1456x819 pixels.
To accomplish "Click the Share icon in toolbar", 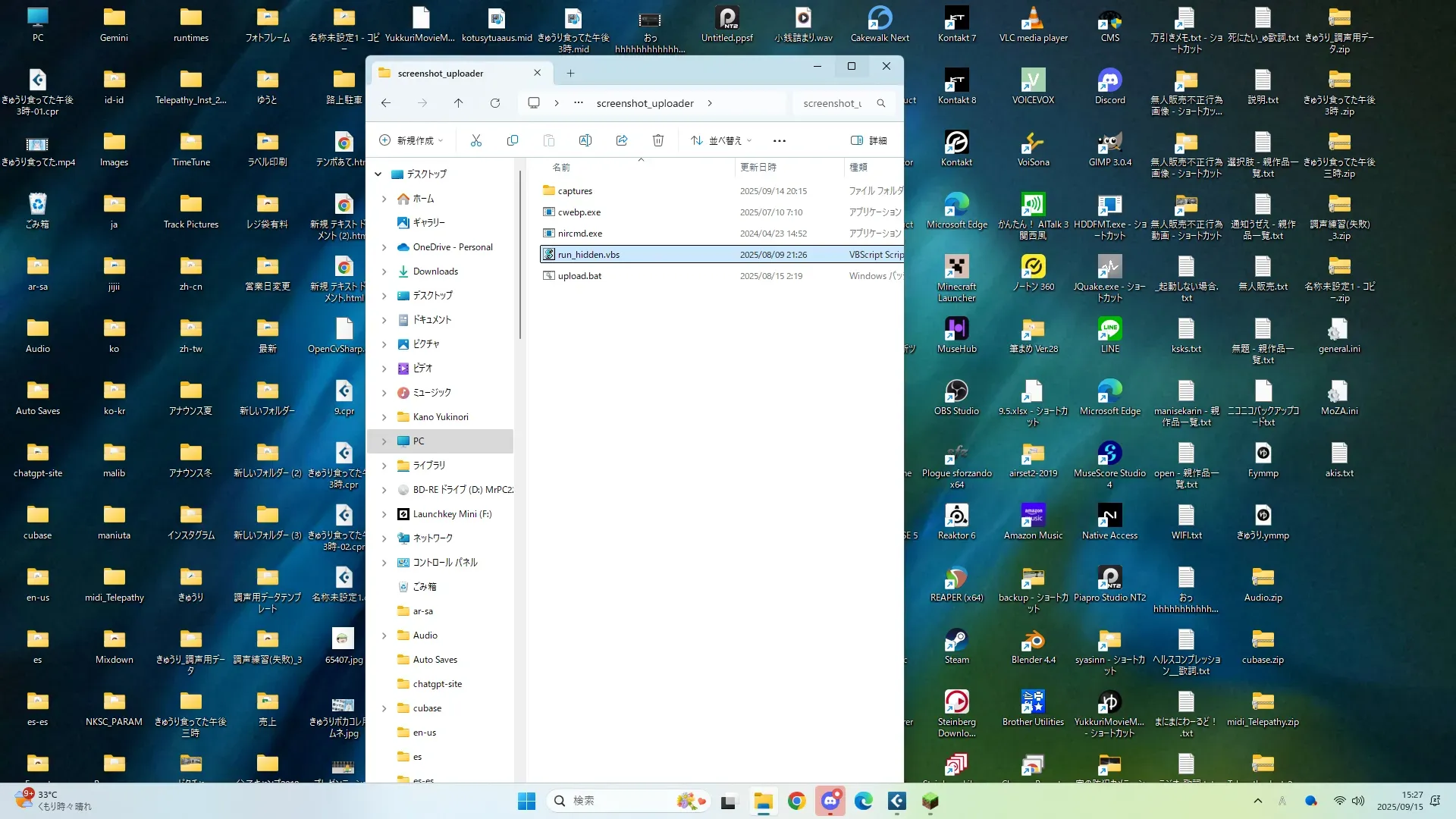I will [x=622, y=140].
